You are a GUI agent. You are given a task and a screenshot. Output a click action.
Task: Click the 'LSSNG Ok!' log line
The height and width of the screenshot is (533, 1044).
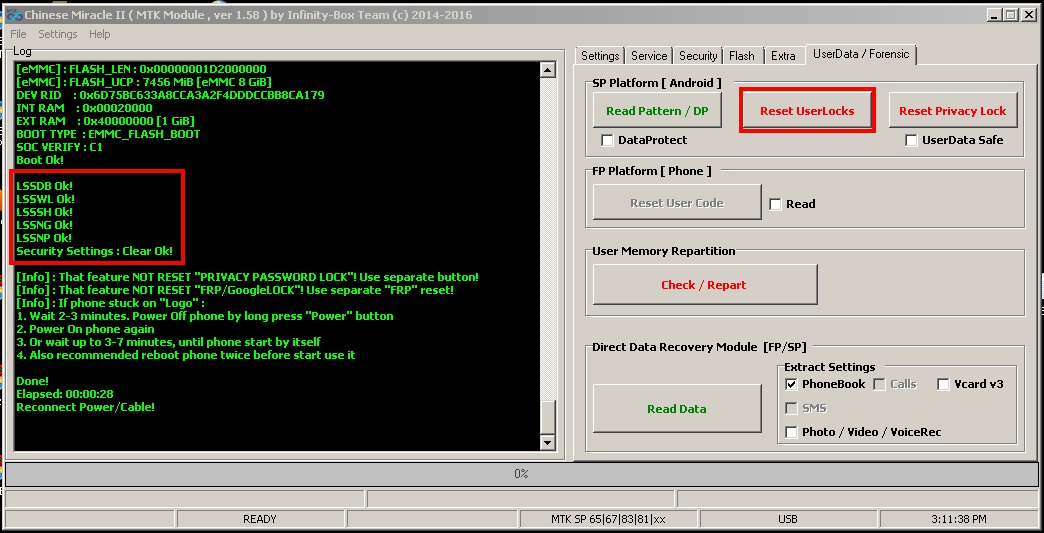45,225
